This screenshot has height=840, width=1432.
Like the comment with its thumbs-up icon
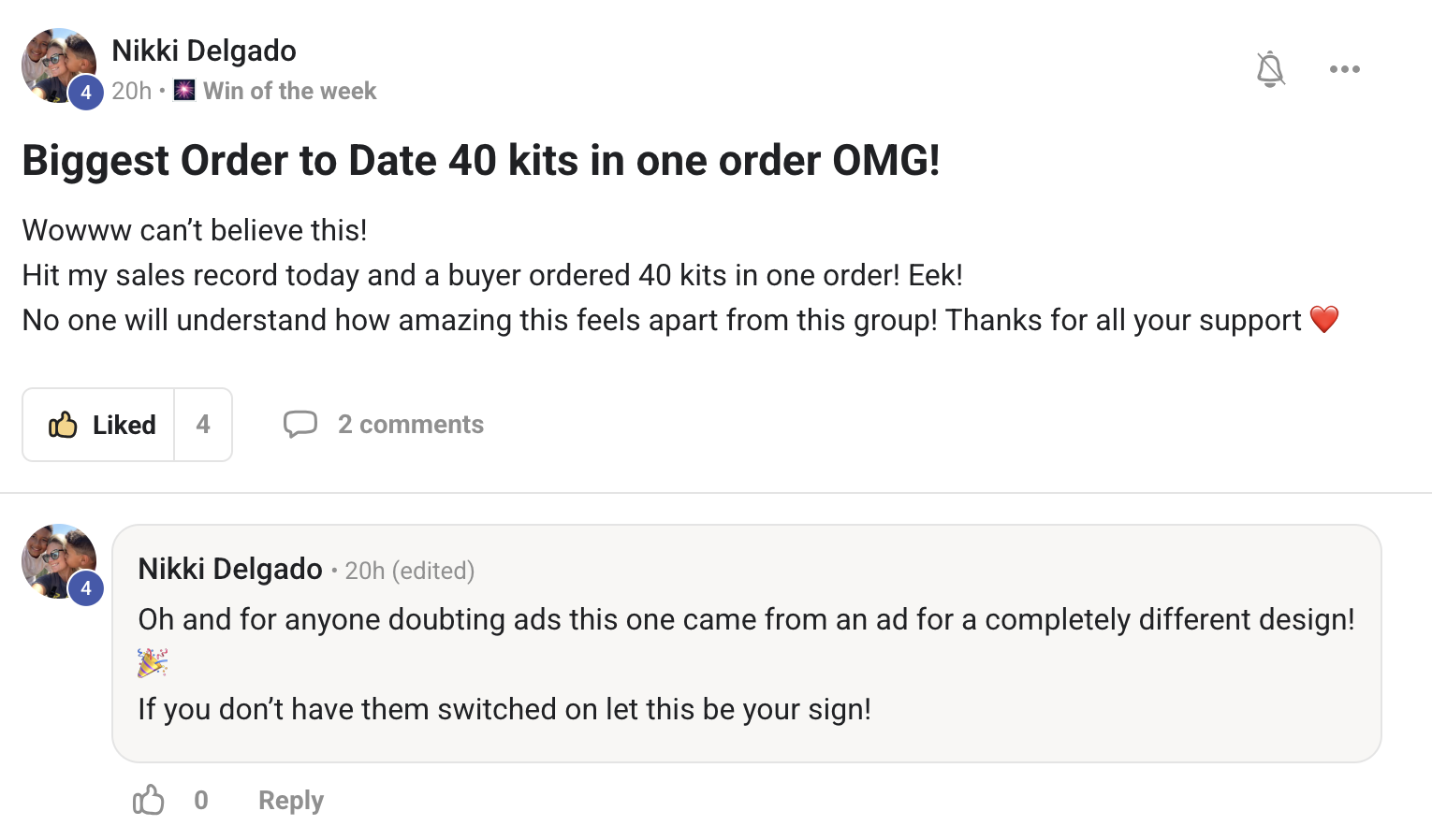pos(148,800)
